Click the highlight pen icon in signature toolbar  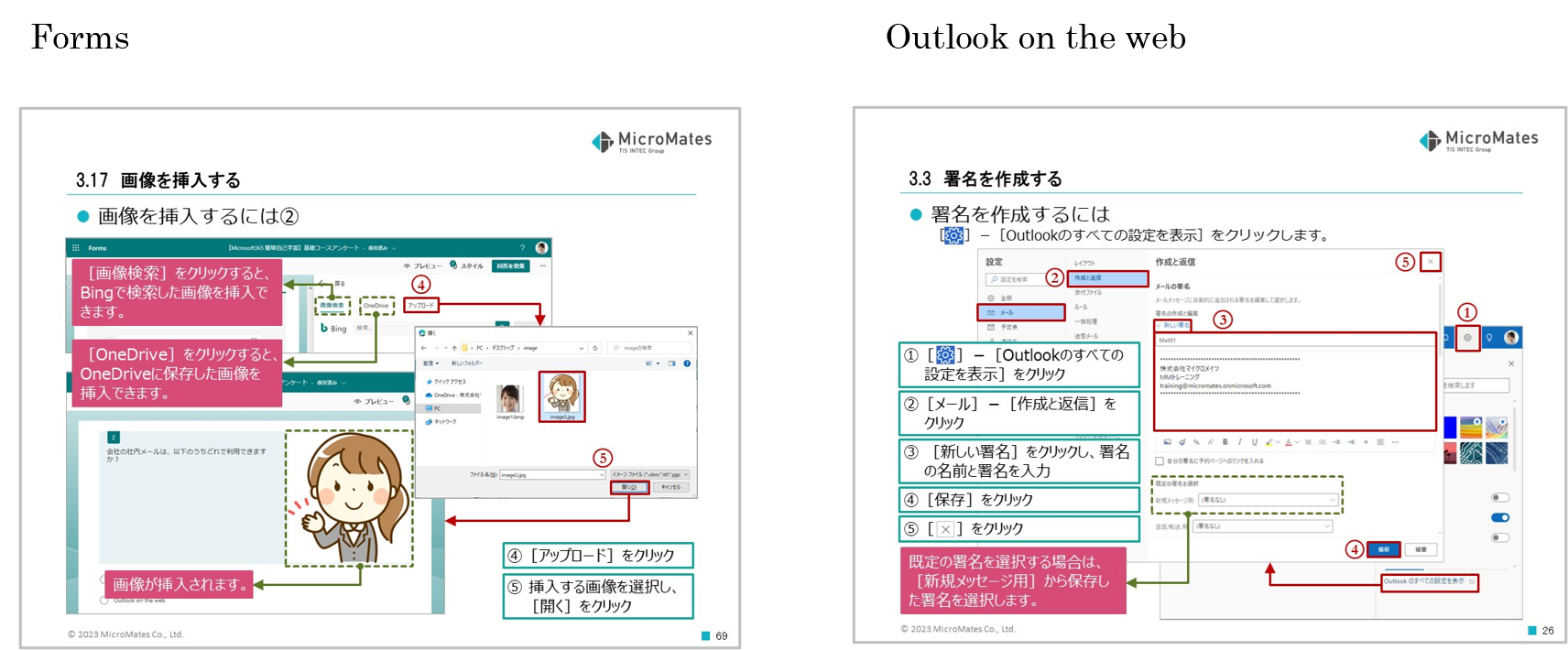click(1269, 442)
